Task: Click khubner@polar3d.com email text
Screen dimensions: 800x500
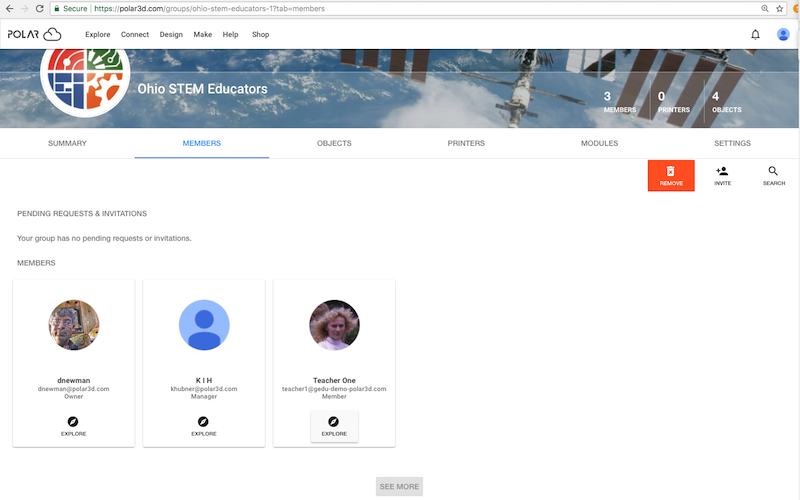Action: [x=204, y=389]
